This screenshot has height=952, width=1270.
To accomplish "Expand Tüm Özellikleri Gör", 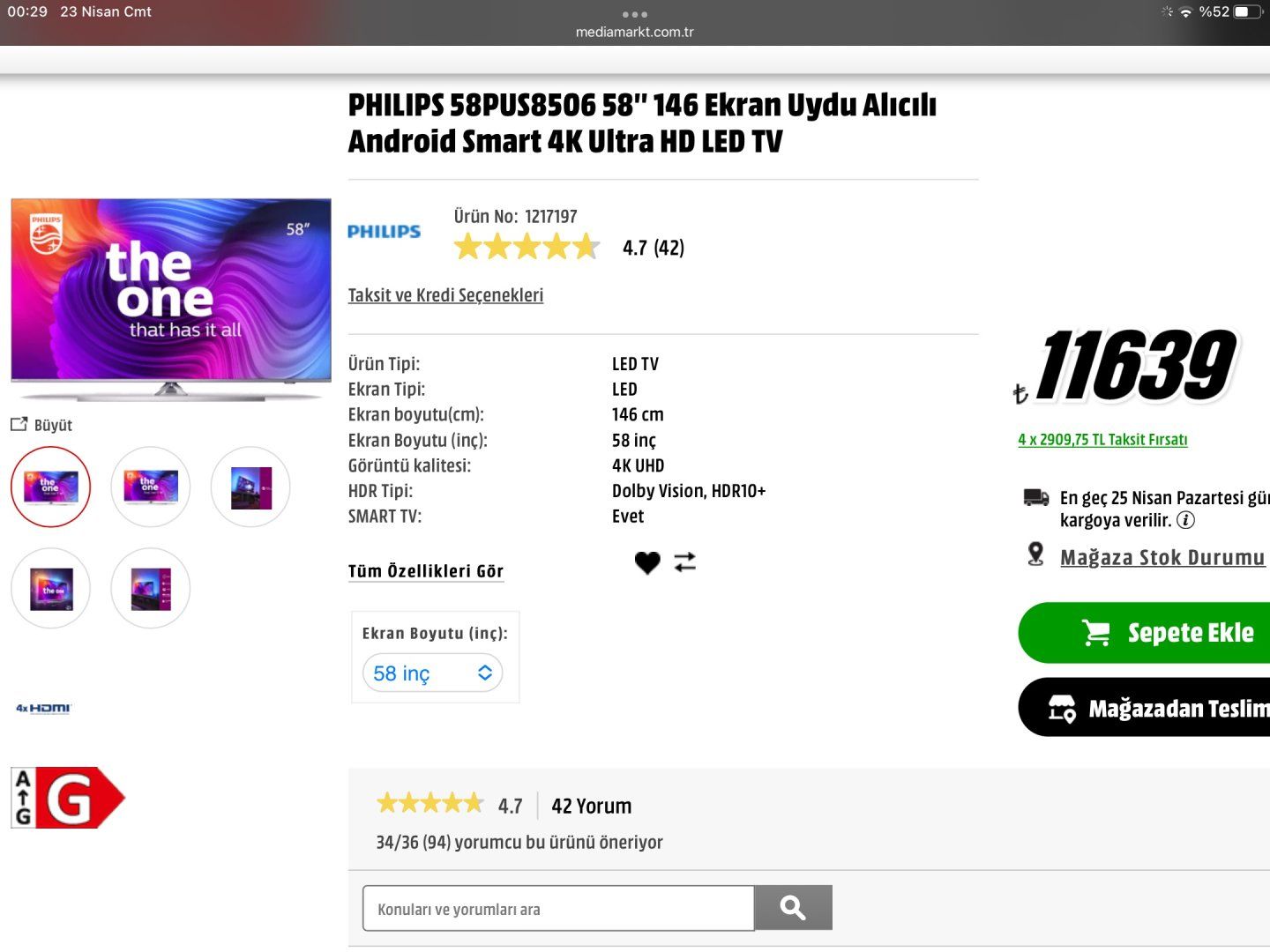I will (x=426, y=571).
